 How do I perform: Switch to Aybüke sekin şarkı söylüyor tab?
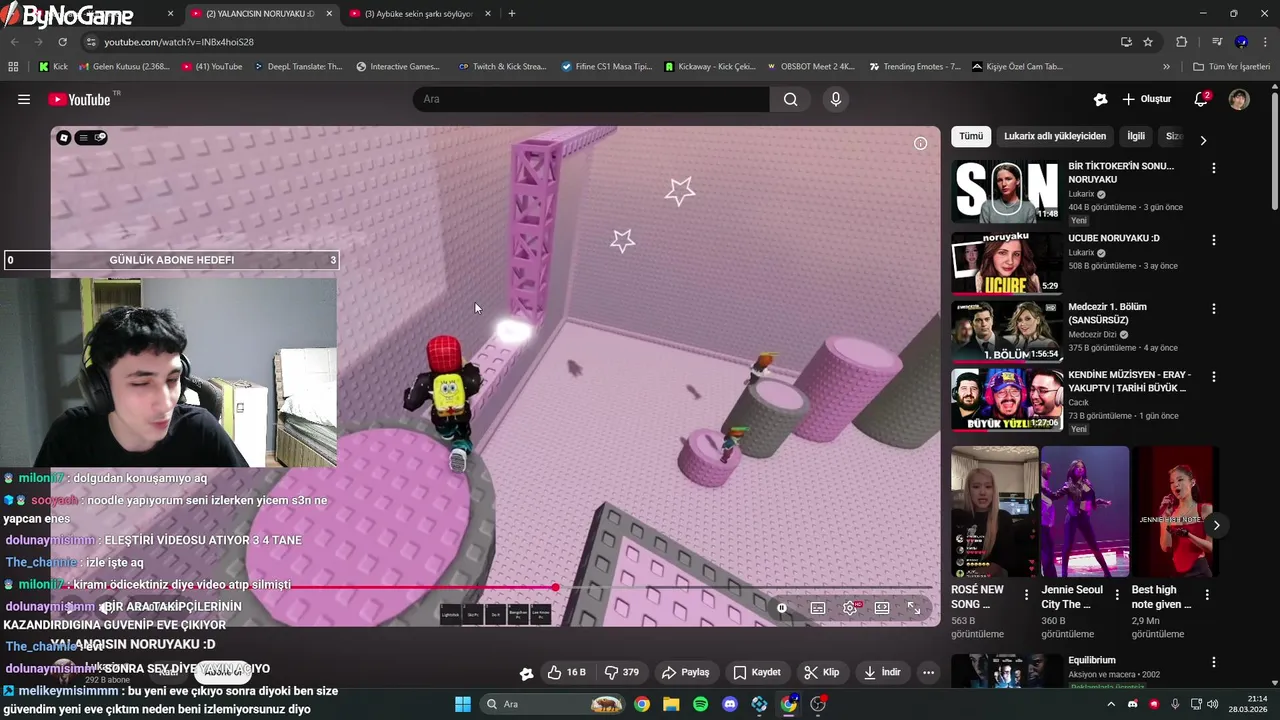(418, 14)
